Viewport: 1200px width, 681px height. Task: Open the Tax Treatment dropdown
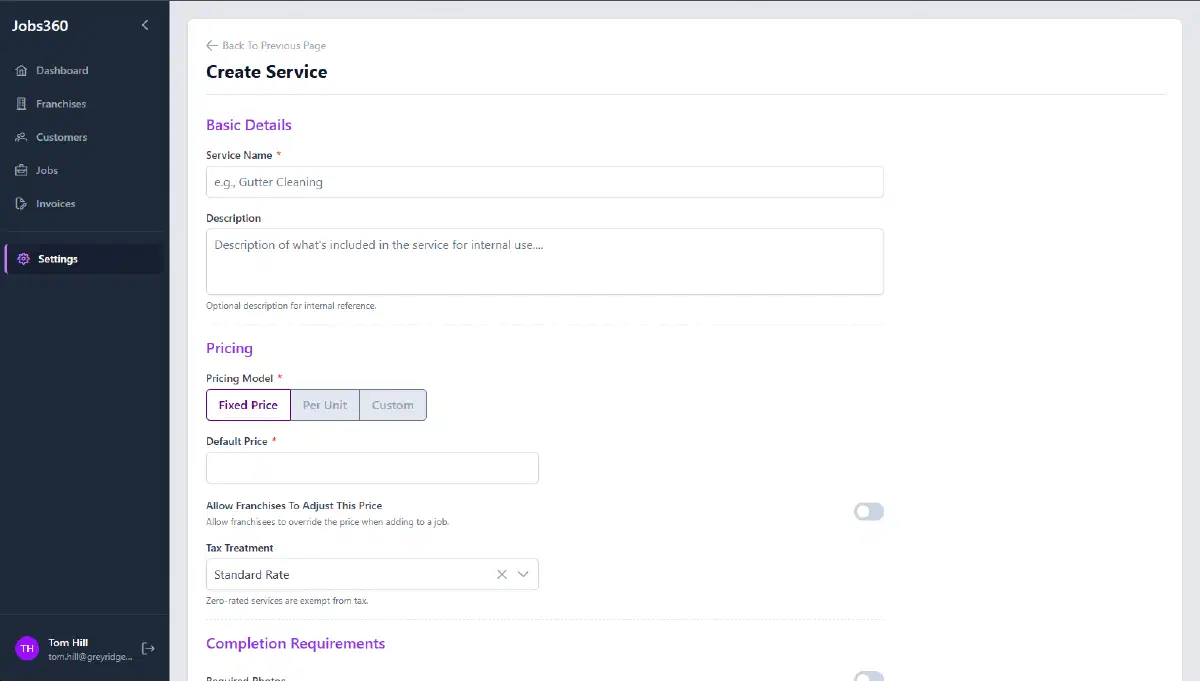pos(522,573)
